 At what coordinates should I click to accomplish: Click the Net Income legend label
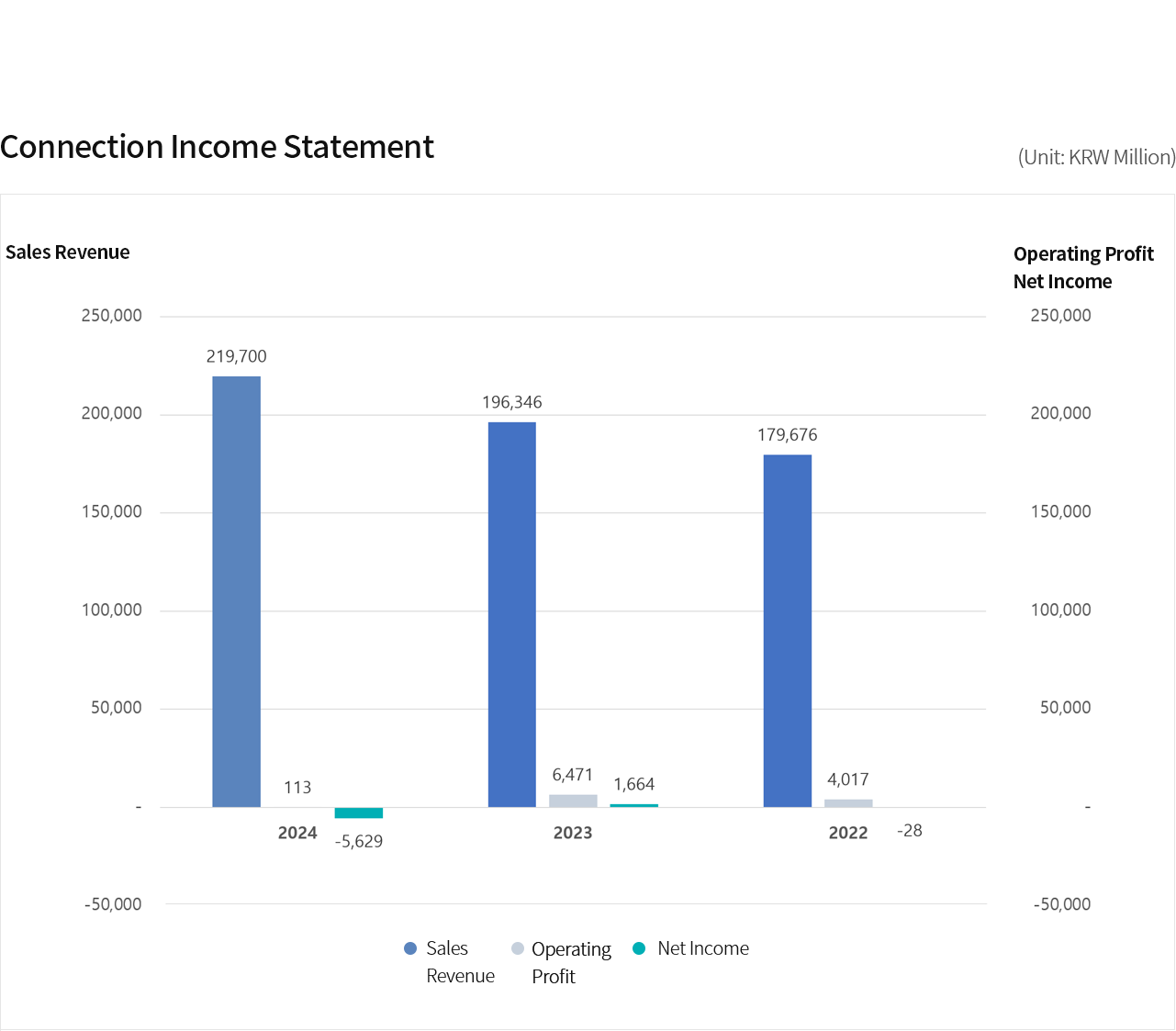tap(703, 948)
